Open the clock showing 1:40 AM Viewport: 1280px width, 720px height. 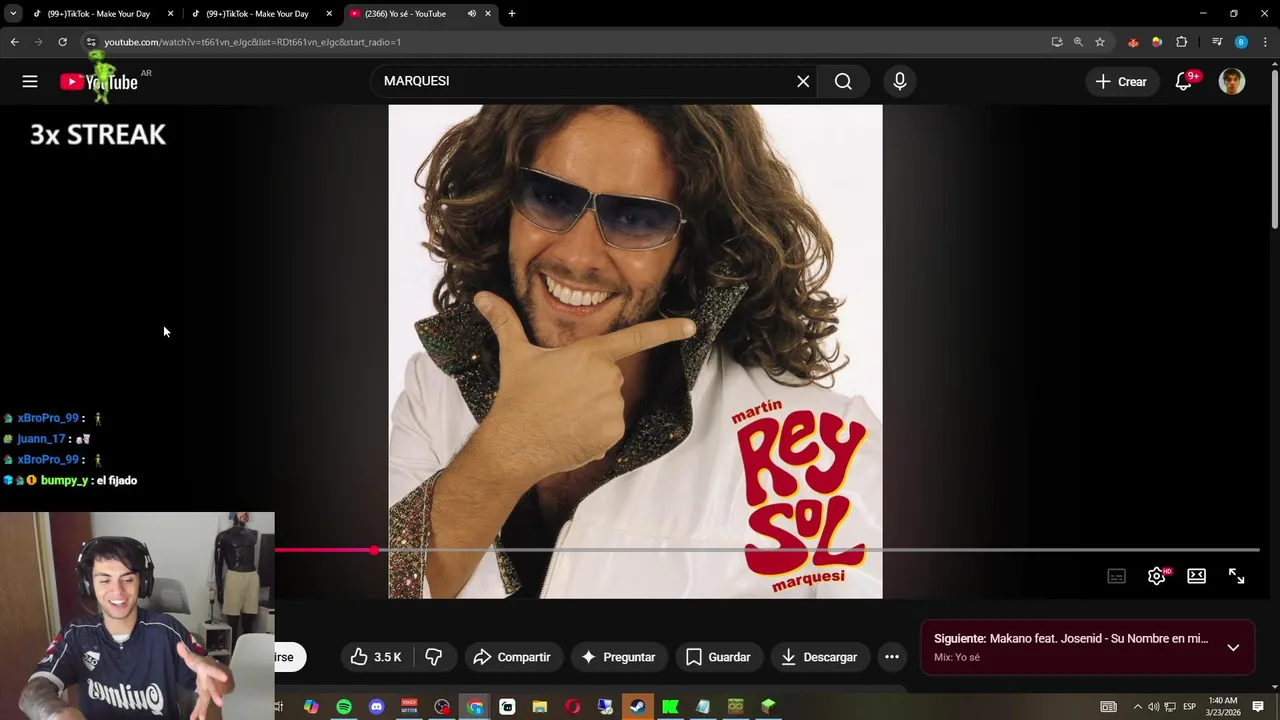1224,707
